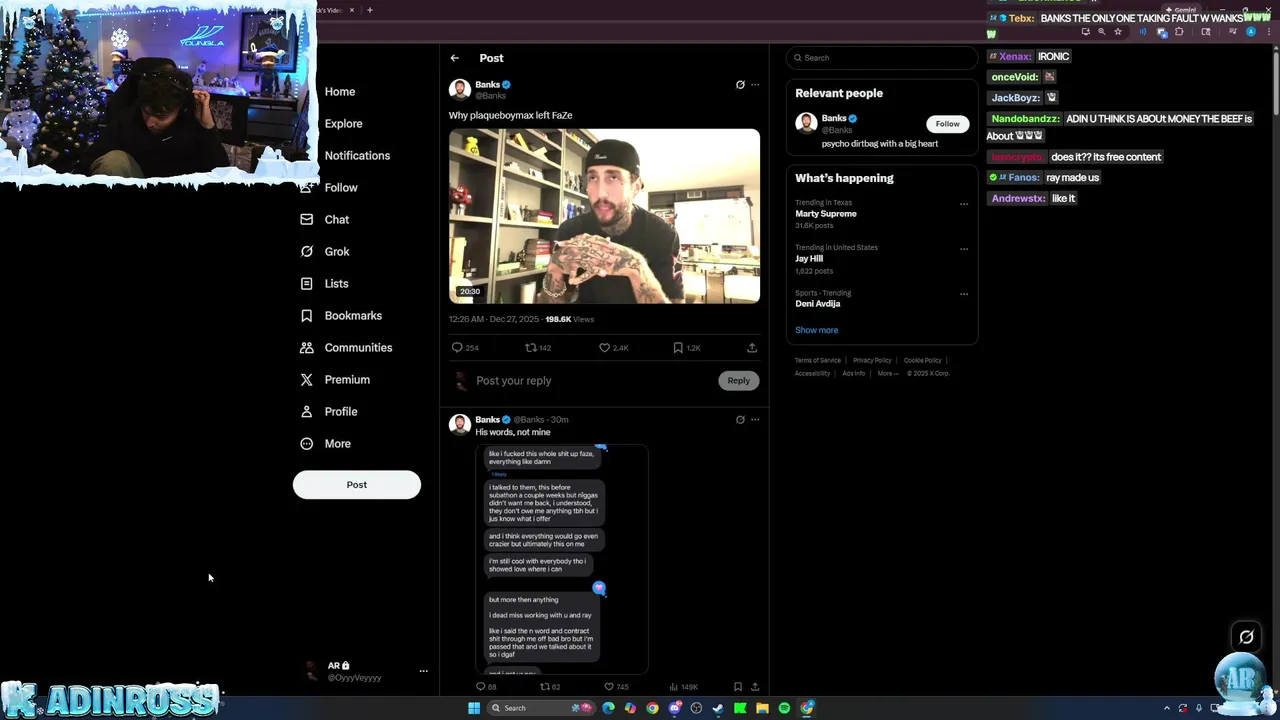This screenshot has width=1280, height=720.
Task: Expand the More menu in sidebar
Action: (326, 444)
